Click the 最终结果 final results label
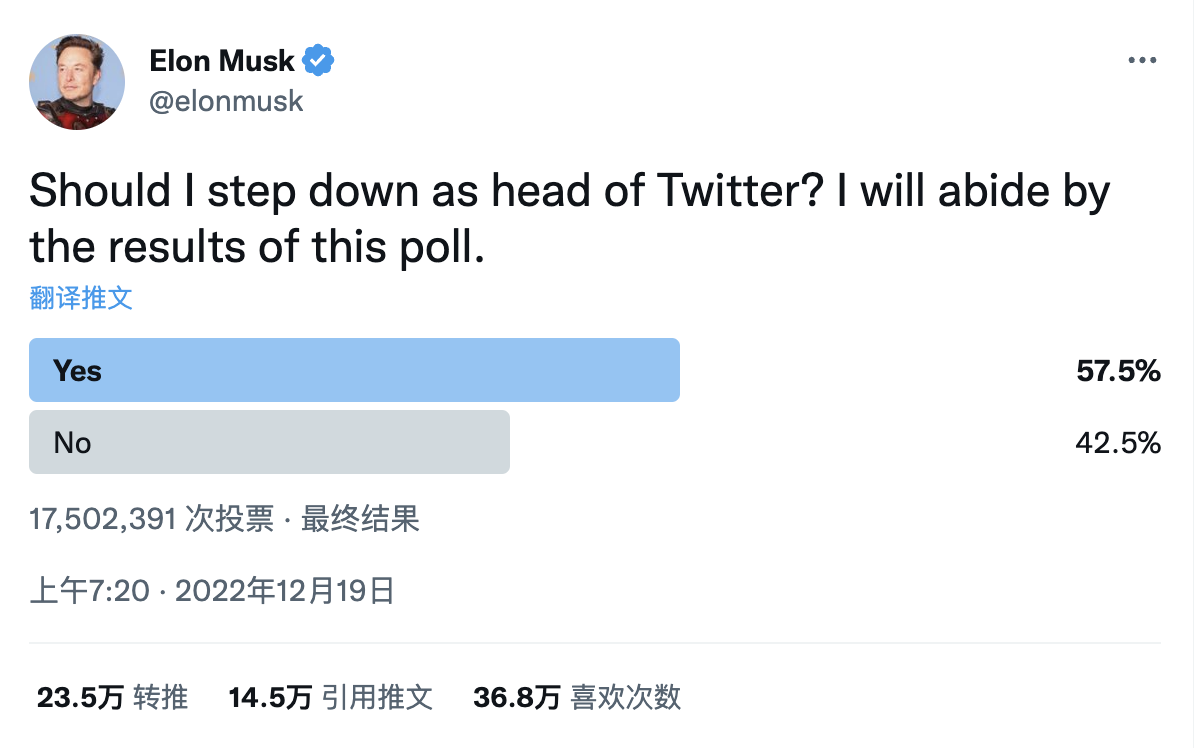The width and height of the screenshot is (1194, 748). (360, 519)
